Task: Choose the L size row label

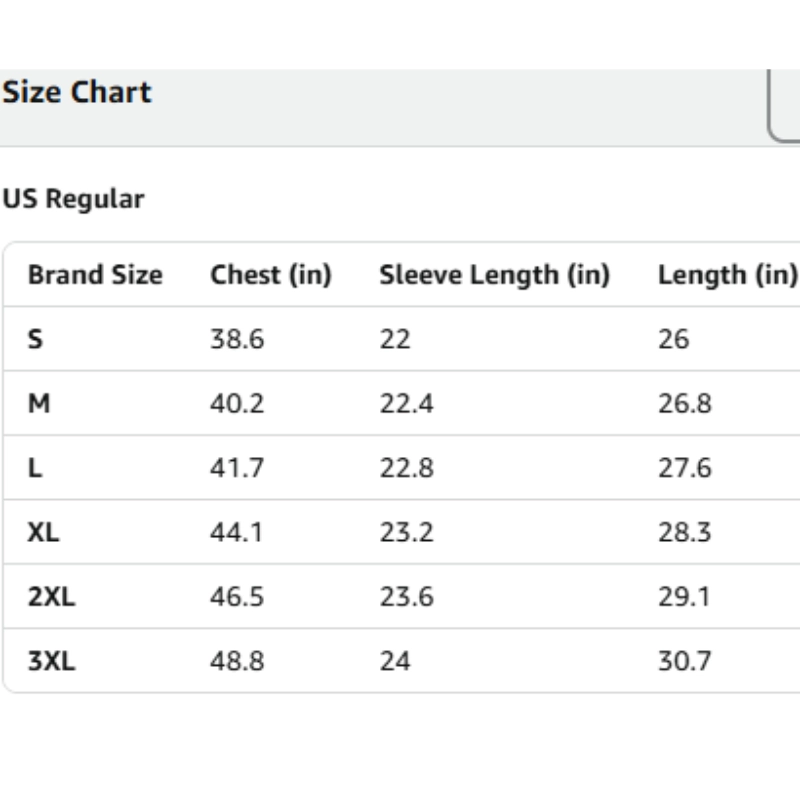Action: pyautogui.click(x=35, y=468)
